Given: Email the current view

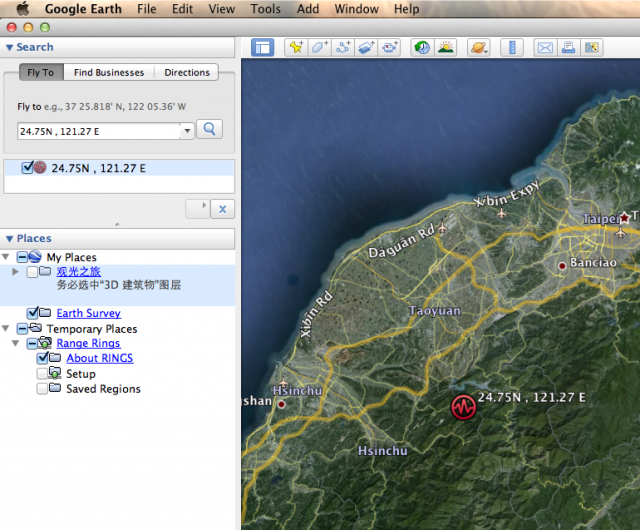Looking at the screenshot, I should click(545, 47).
